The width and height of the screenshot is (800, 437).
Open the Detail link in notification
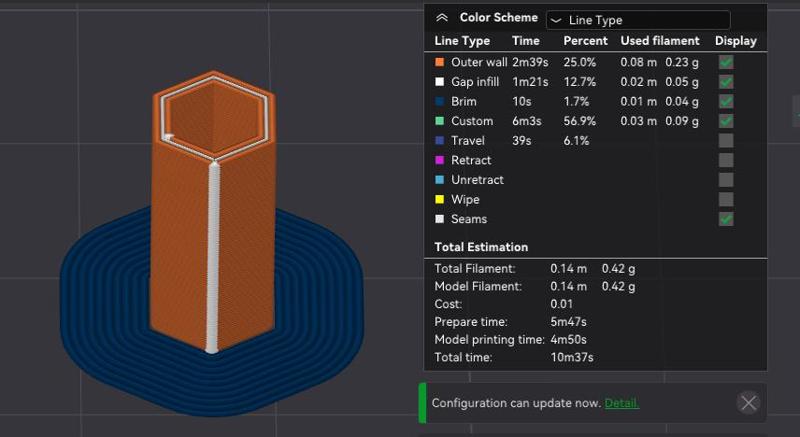coord(621,403)
